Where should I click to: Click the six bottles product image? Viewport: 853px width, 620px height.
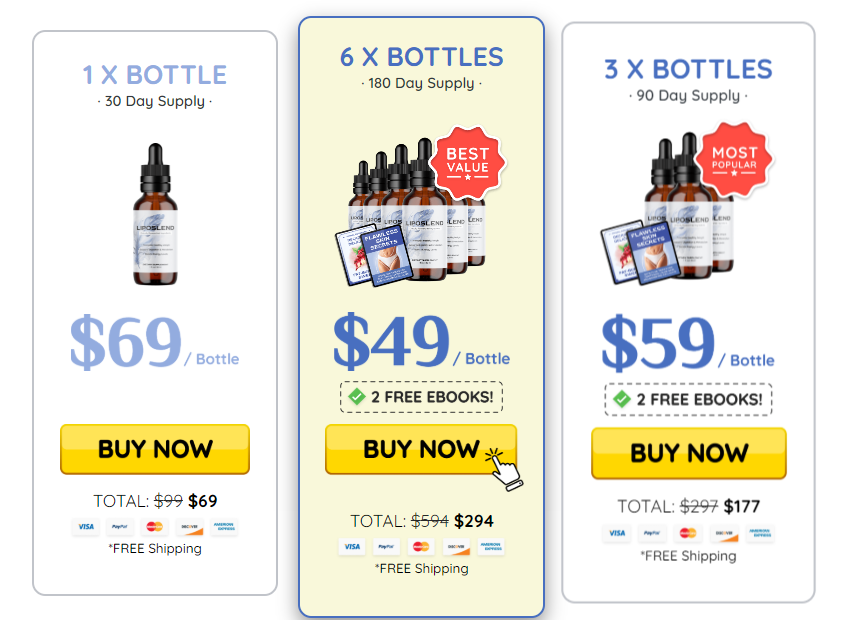tap(411, 212)
